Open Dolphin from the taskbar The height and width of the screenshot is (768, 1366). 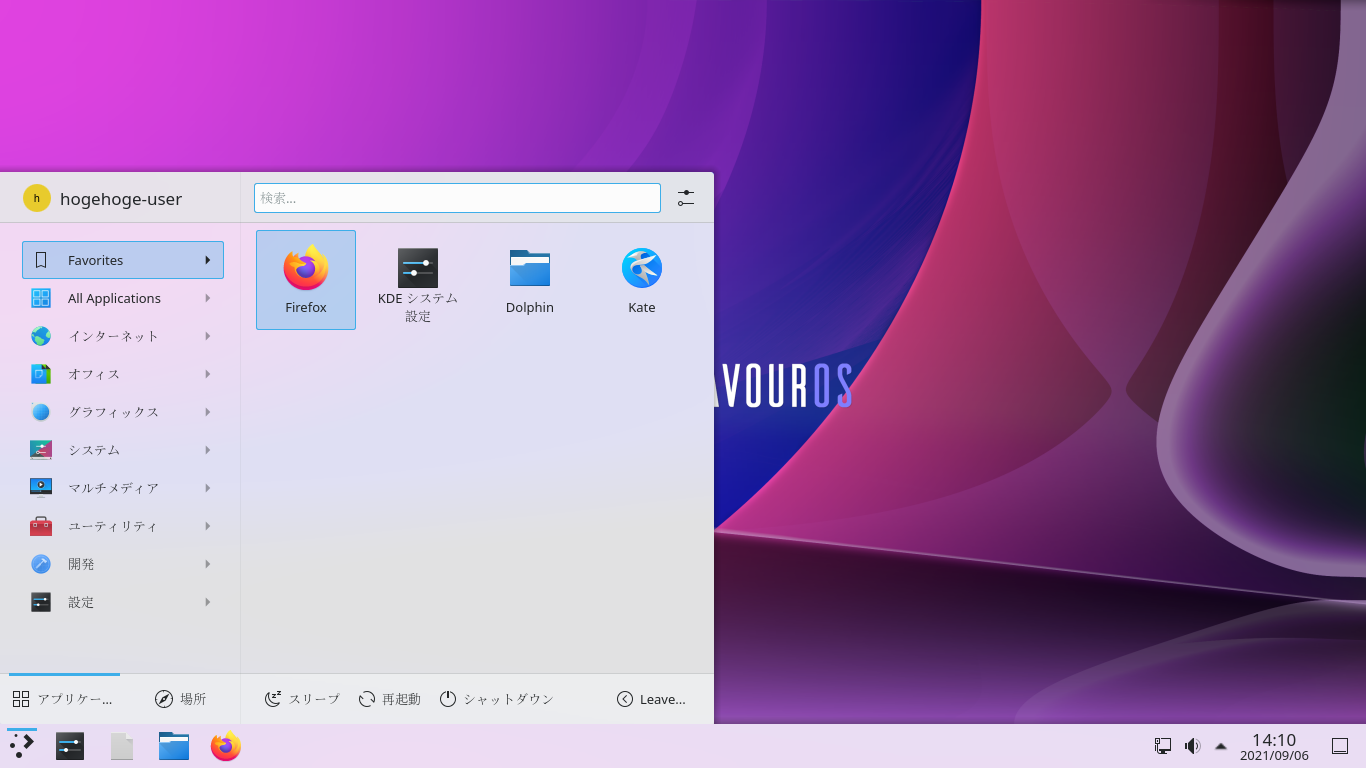click(174, 746)
